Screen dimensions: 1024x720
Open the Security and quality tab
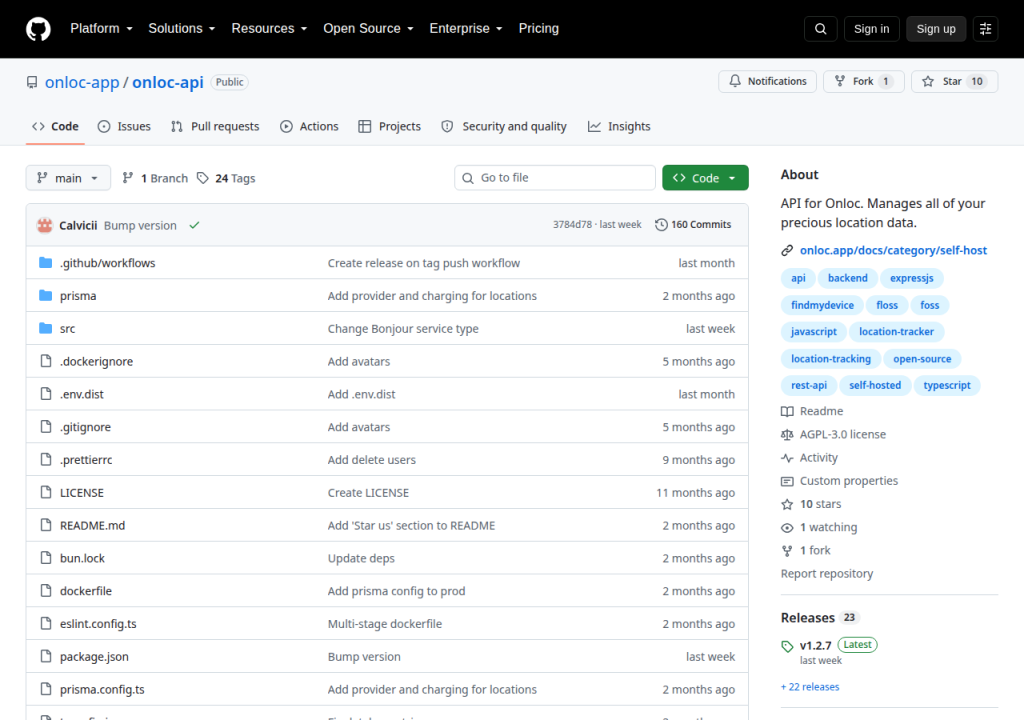pos(504,127)
